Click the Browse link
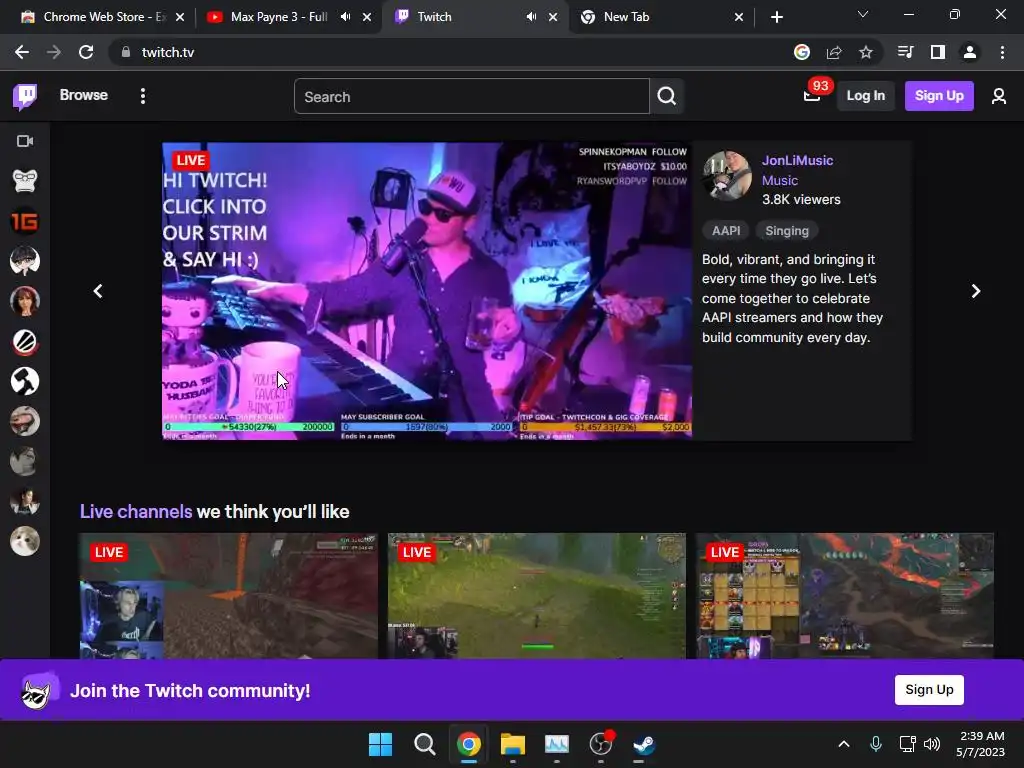The image size is (1024, 768). point(84,95)
